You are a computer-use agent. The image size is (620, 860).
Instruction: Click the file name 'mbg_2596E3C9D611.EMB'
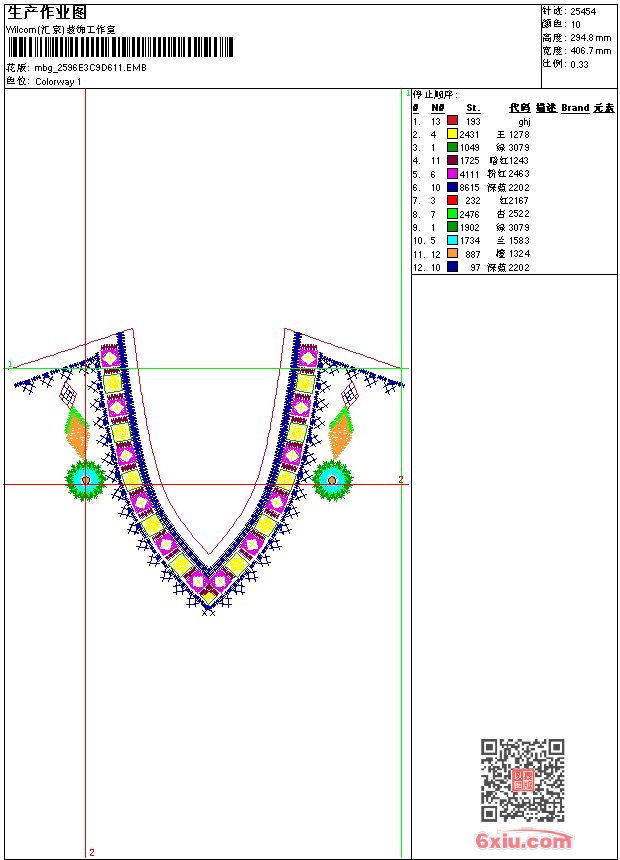(91, 68)
